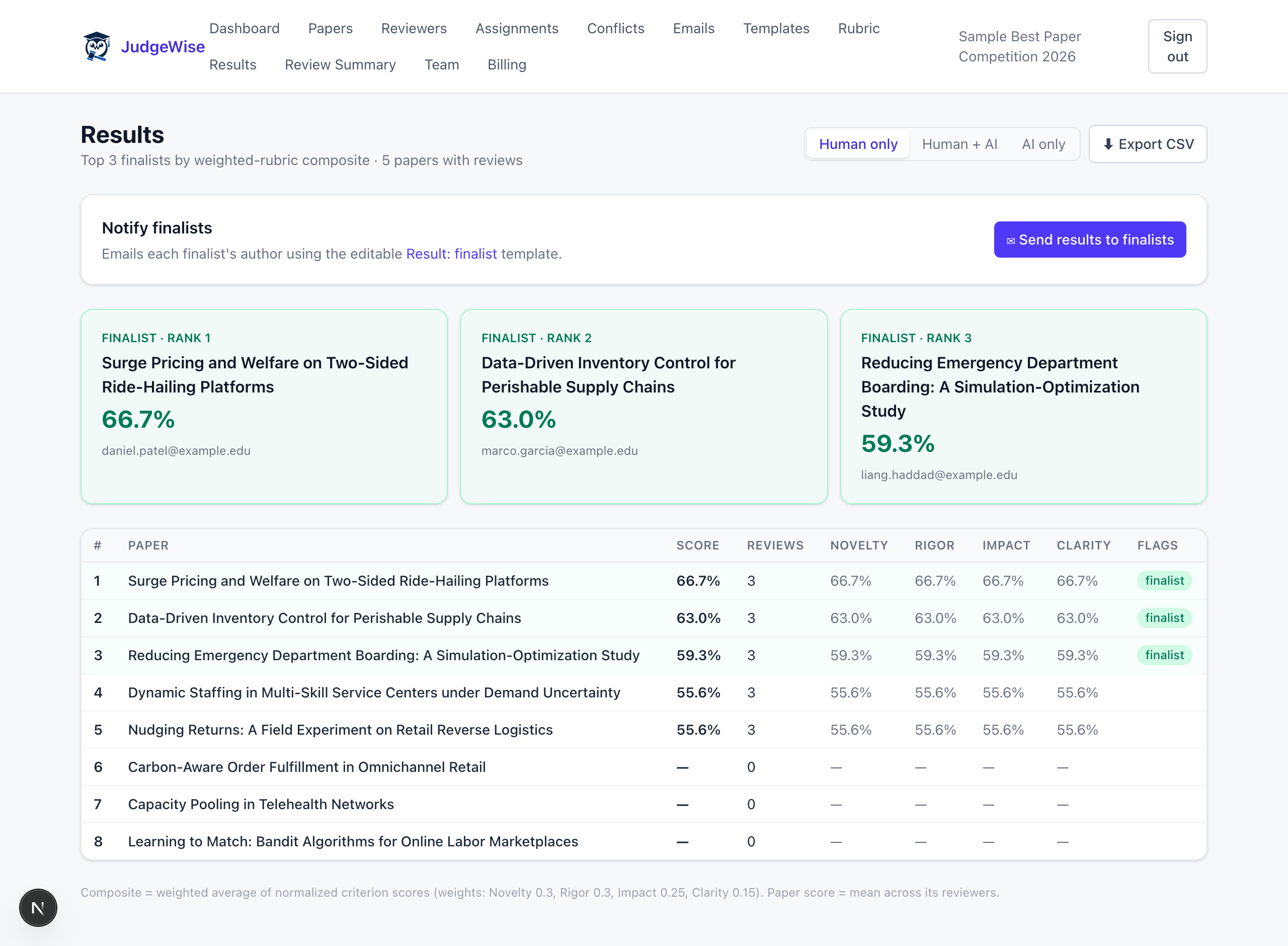Go to Templates in the navigation
This screenshot has width=1288, height=946.
click(x=776, y=28)
